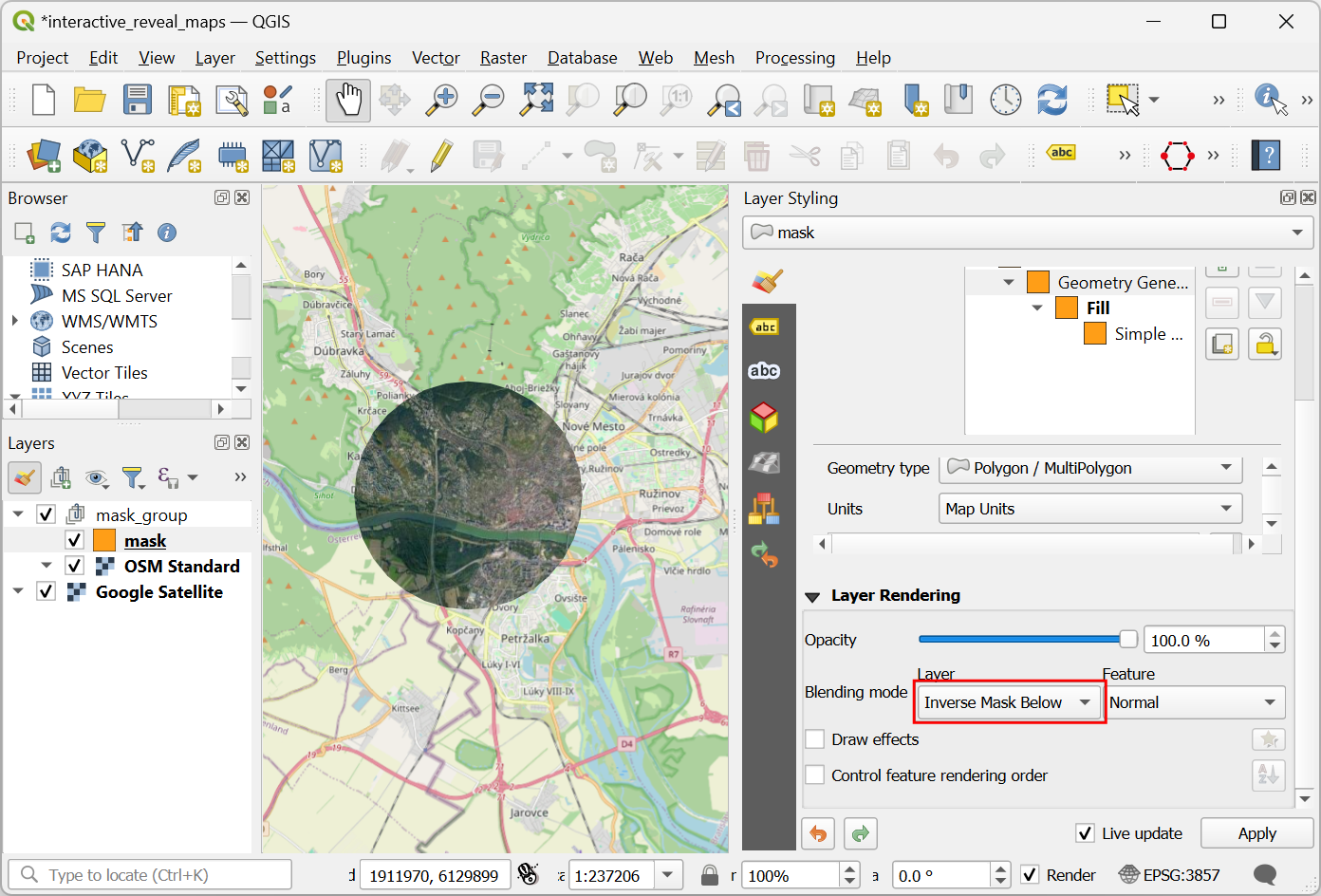Image resolution: width=1321 pixels, height=896 pixels.
Task: Click the Save Project floppy disk icon
Action: (138, 101)
